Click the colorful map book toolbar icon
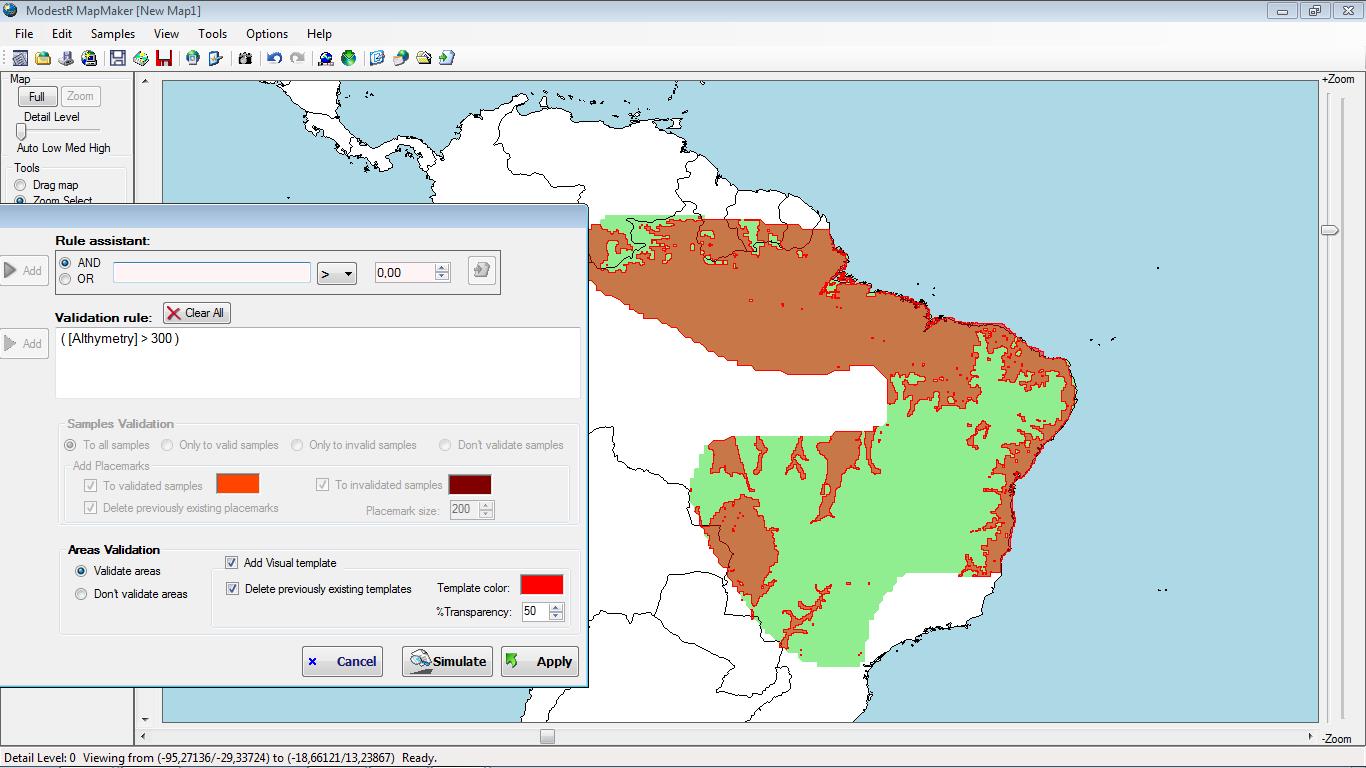1366x768 pixels. click(x=141, y=58)
